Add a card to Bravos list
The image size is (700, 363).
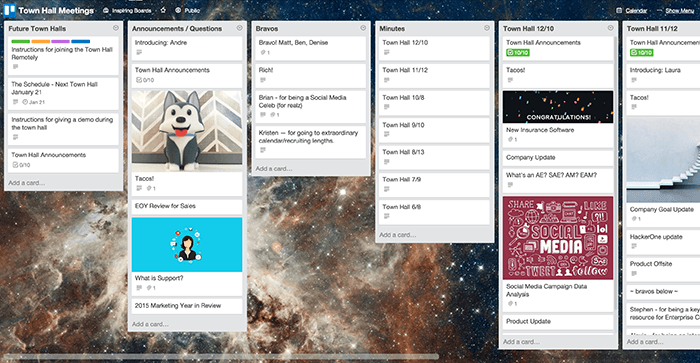click(274, 169)
